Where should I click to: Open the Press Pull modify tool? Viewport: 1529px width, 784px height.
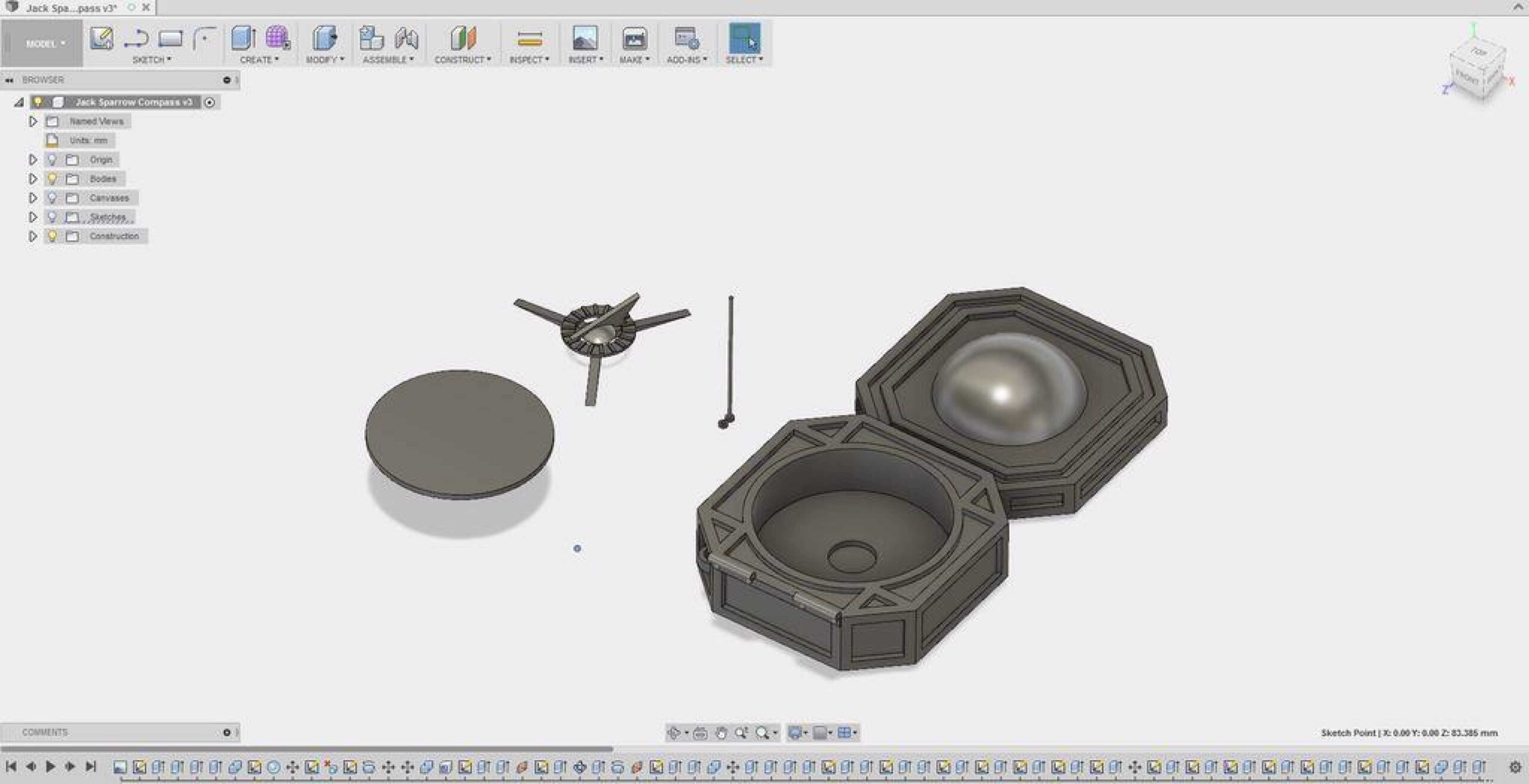click(x=324, y=38)
